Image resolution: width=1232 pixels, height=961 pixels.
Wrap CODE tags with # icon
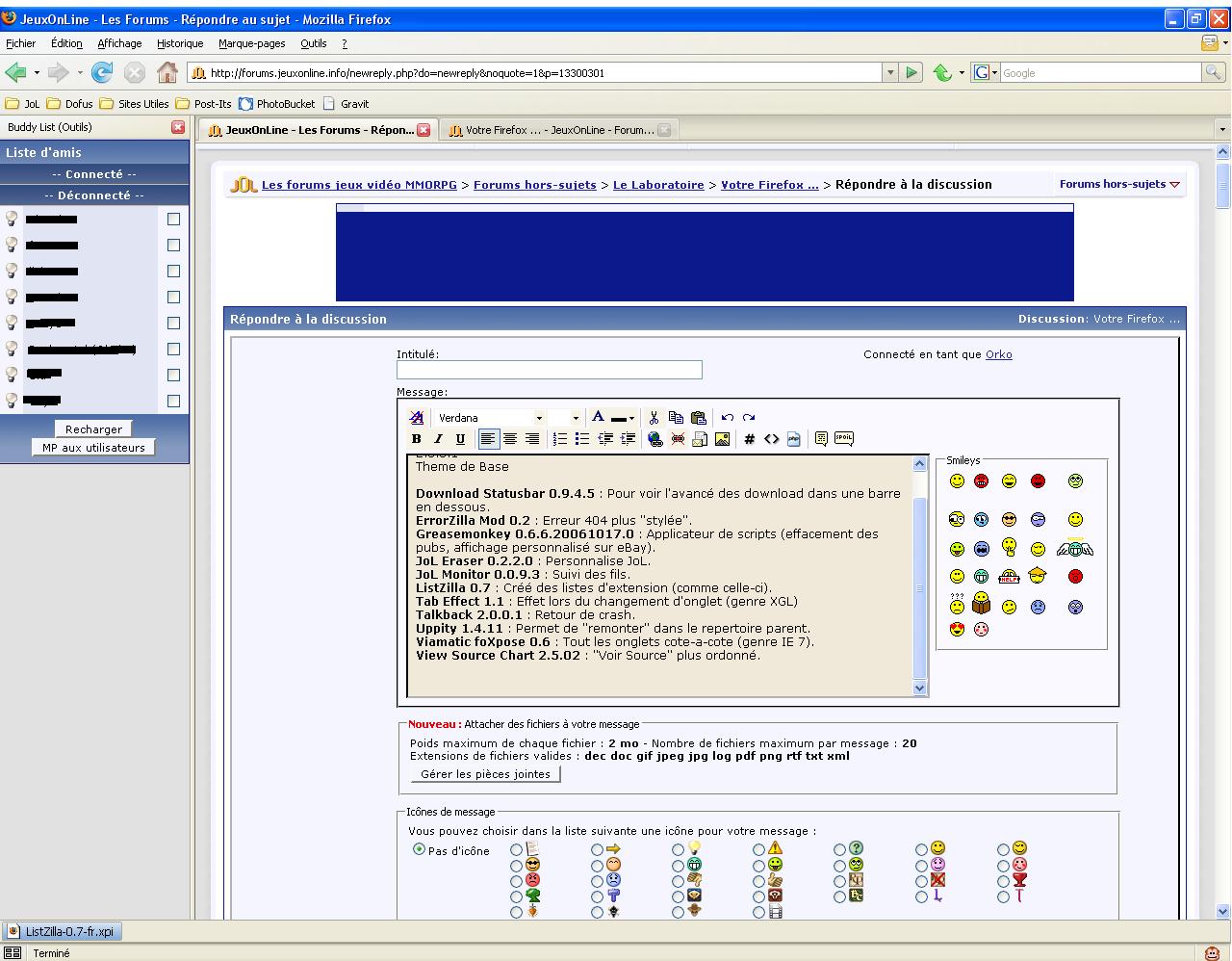click(x=749, y=439)
